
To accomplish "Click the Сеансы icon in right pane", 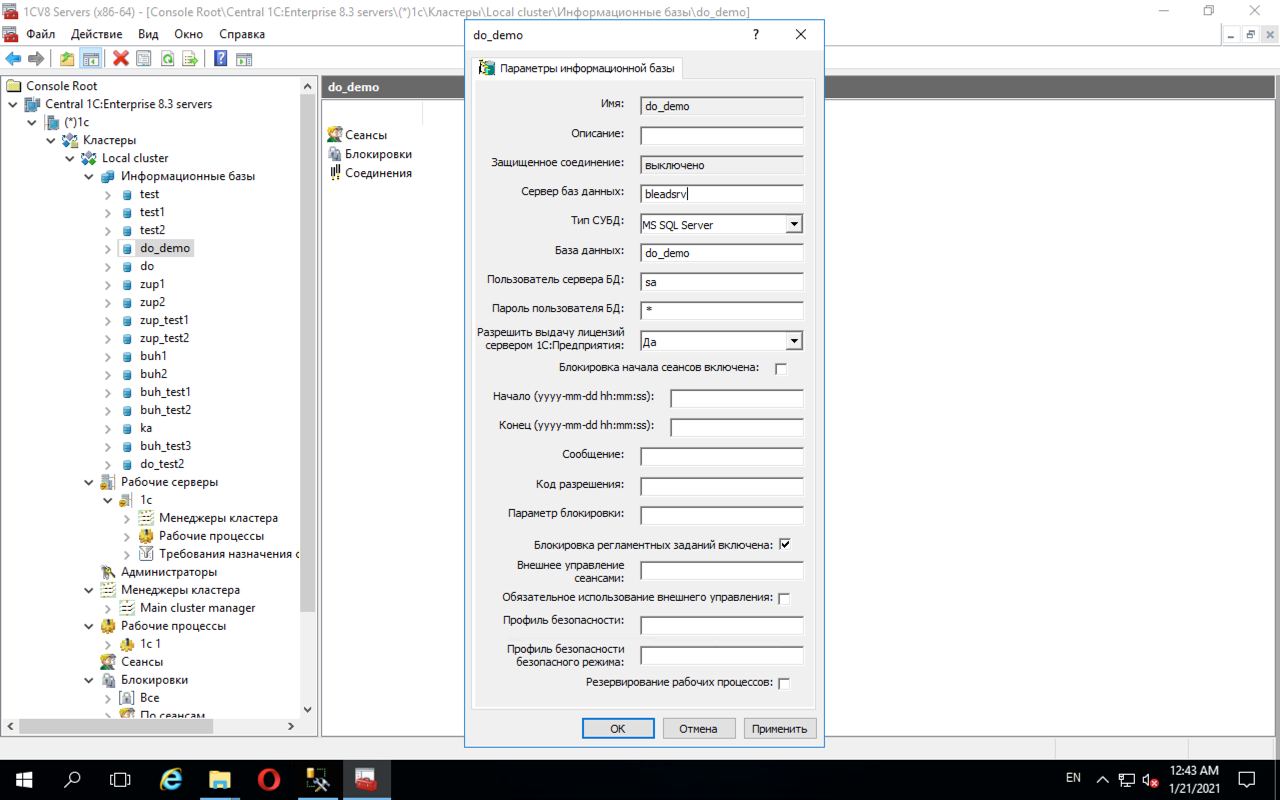I will tap(335, 134).
